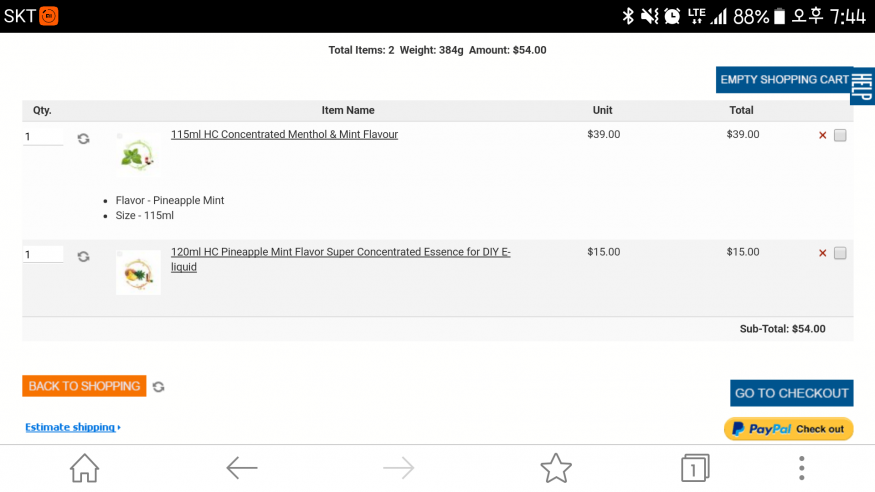Bookmark page with the star icon
This screenshot has height=492, width=875.
[x=556, y=468]
